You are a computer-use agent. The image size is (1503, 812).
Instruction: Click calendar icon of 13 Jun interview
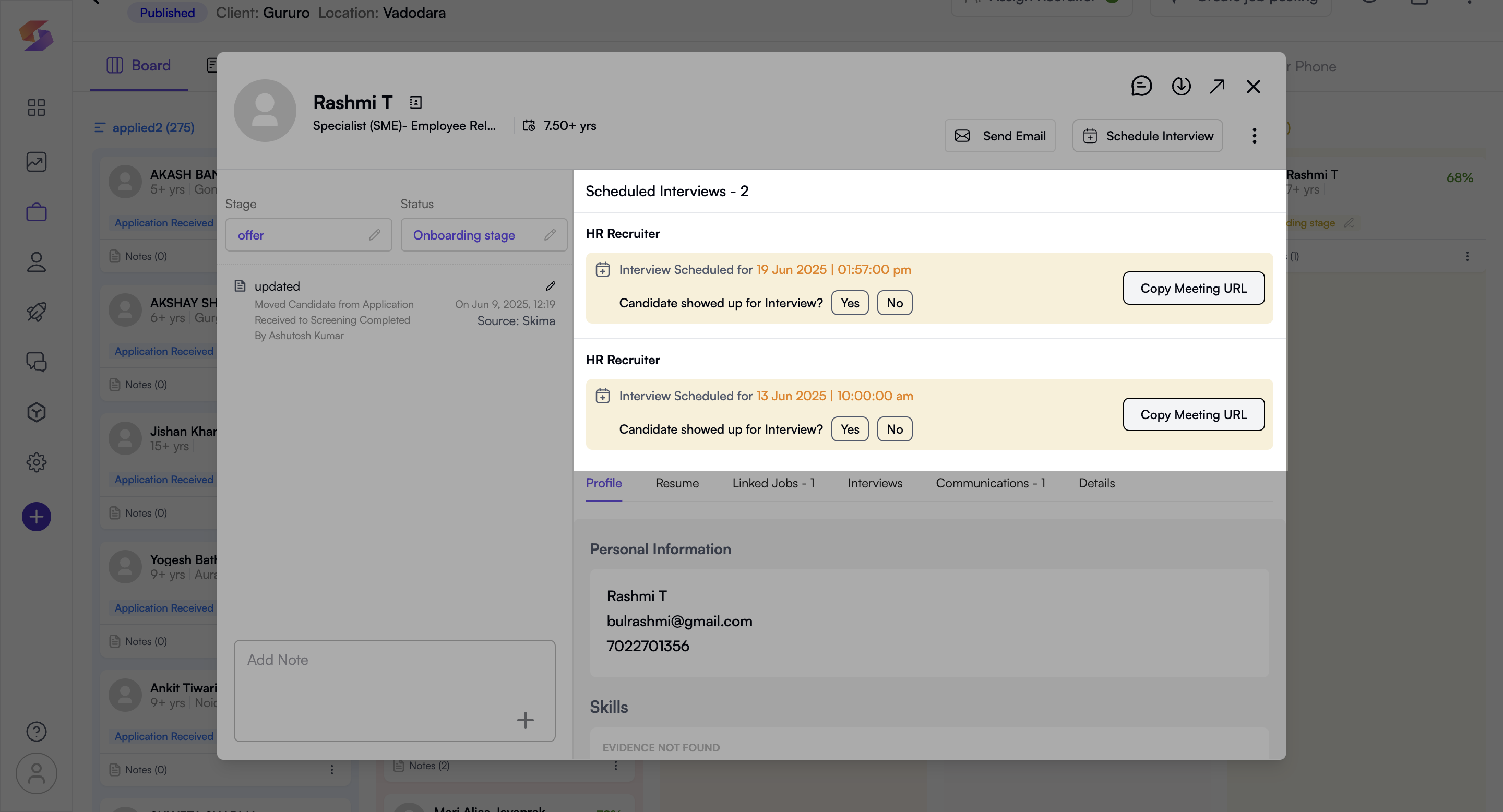602,396
